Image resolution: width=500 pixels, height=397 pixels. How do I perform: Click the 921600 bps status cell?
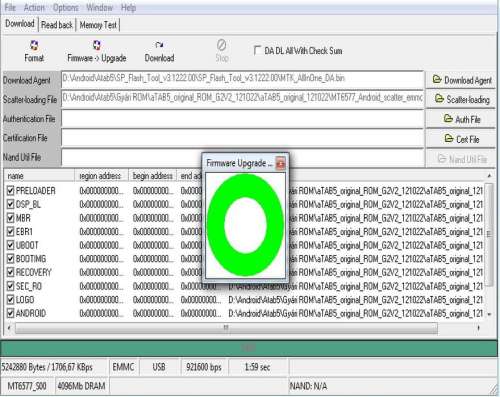tap(204, 367)
